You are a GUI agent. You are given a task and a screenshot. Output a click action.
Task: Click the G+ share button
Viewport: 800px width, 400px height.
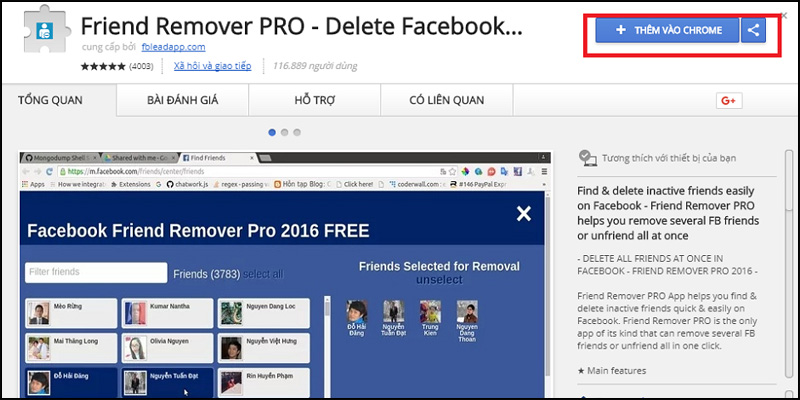pyautogui.click(x=729, y=101)
